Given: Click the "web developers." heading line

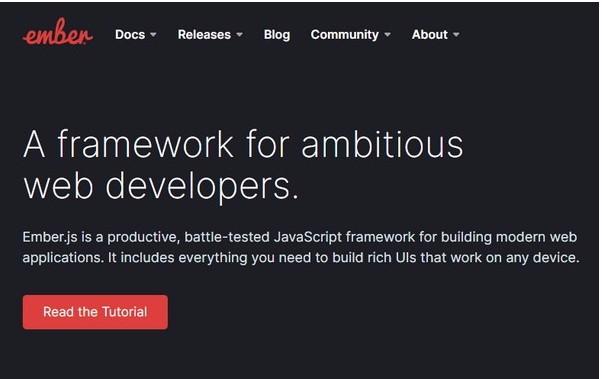Looking at the screenshot, I should [161, 187].
